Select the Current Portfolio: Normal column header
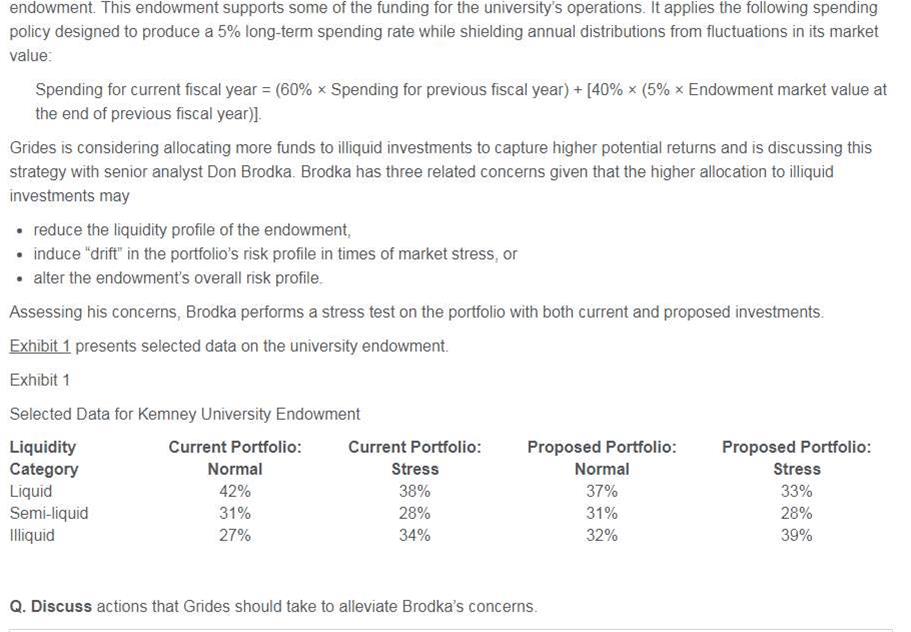 pyautogui.click(x=235, y=458)
